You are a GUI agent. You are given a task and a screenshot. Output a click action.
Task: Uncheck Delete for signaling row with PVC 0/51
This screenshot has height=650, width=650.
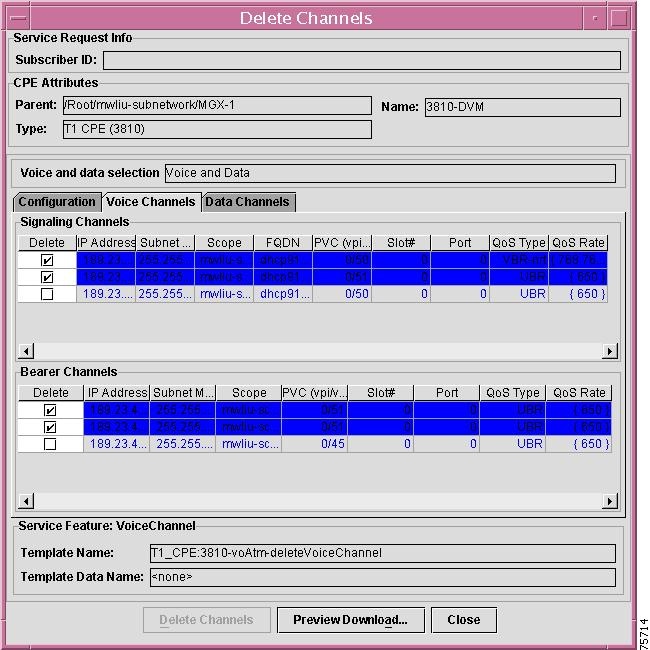[x=47, y=277]
